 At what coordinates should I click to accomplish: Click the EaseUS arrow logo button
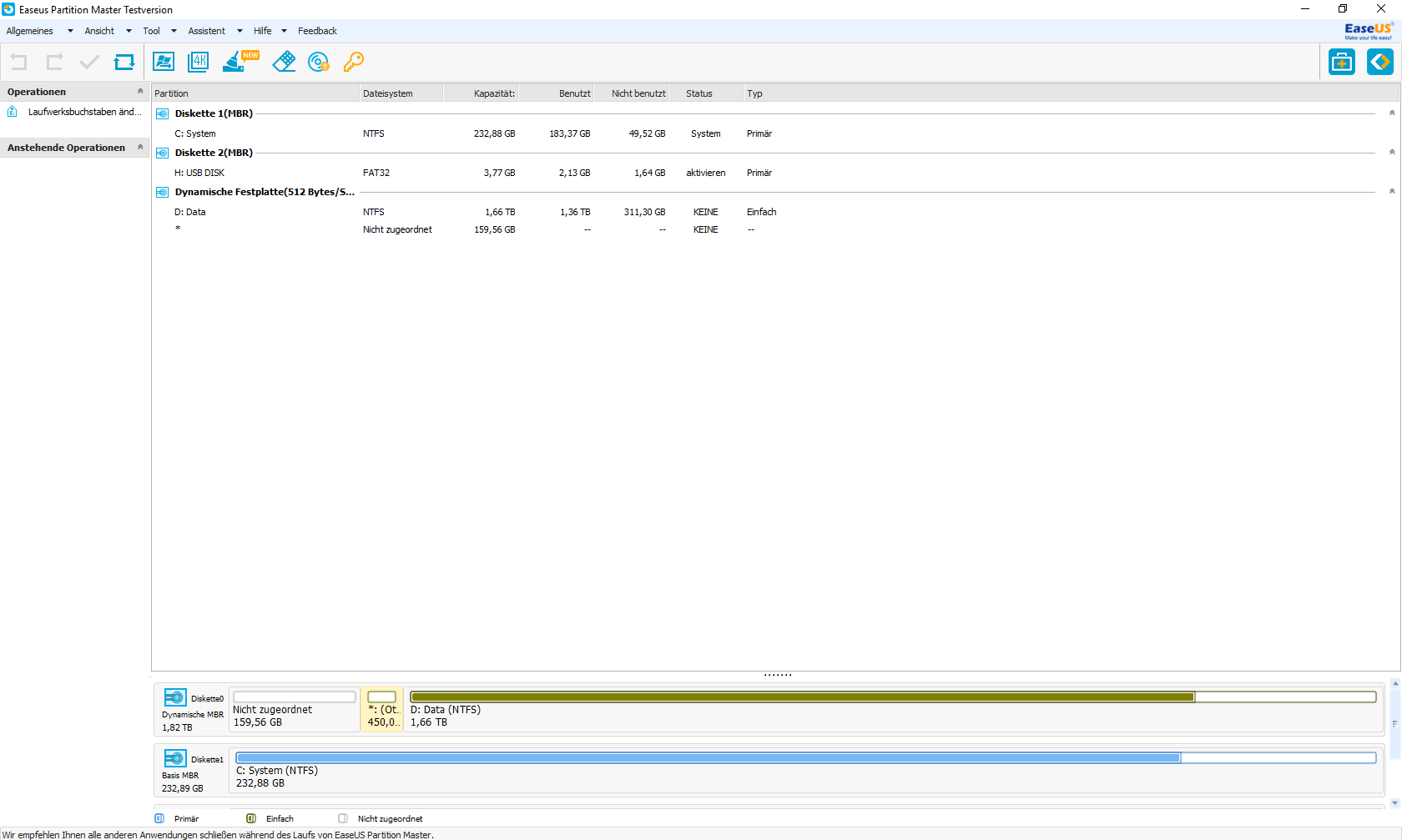(x=1380, y=62)
